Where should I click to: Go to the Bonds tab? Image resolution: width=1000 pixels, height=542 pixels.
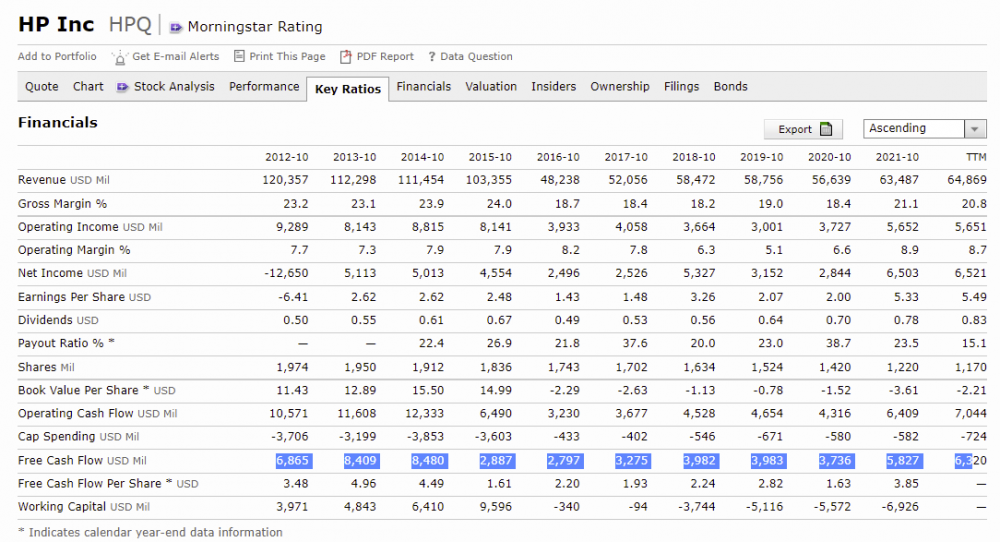click(730, 87)
